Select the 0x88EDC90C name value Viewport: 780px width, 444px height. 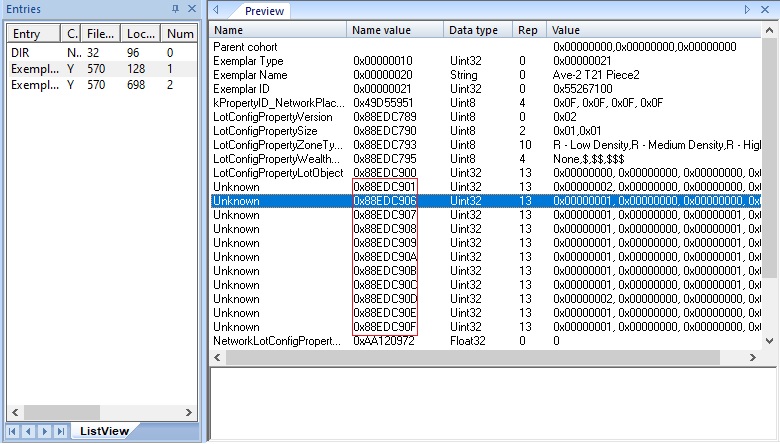coord(385,285)
